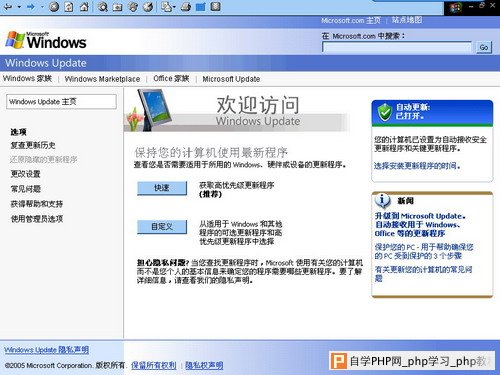
Task: Click the Windows flag throbber icon
Action: 454,8
